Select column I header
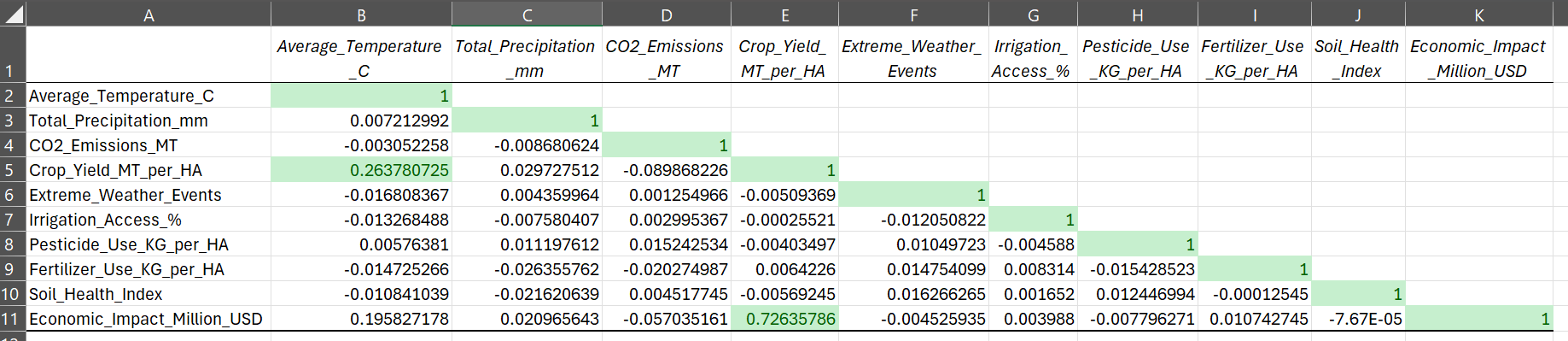Screen dimensions: 1568x341 [1255, 15]
